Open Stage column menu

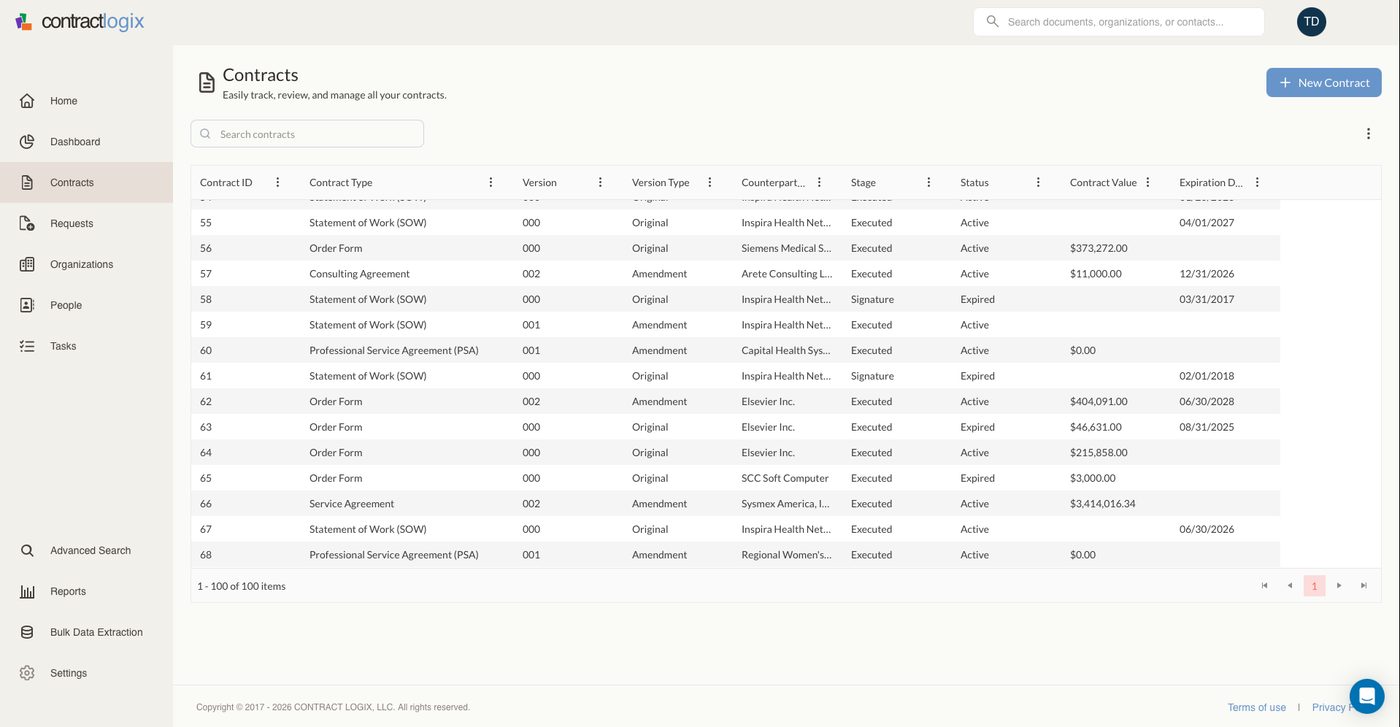click(x=929, y=183)
